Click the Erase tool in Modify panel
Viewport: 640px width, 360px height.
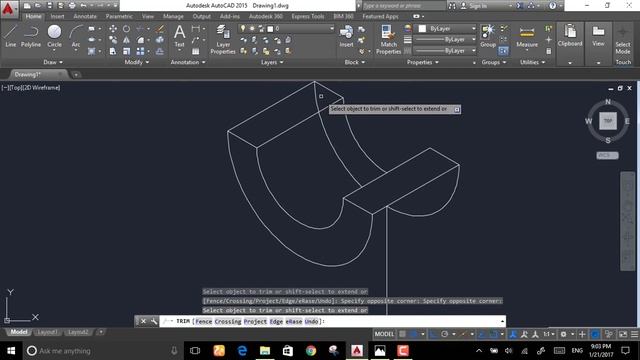tap(160, 29)
